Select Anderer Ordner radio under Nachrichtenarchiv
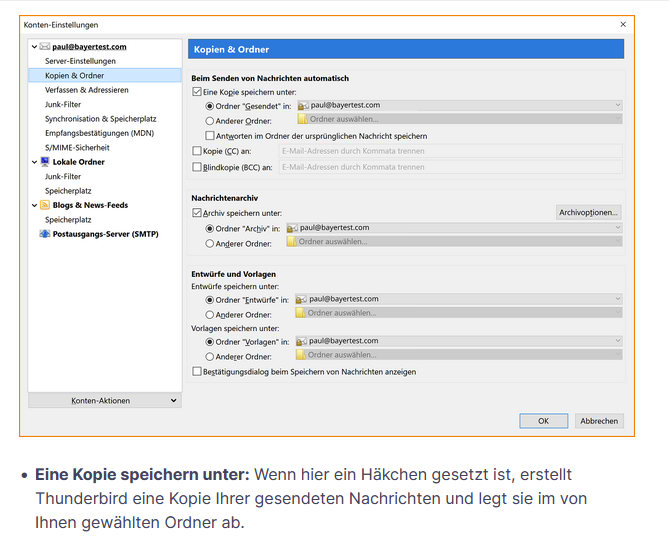The image size is (669, 539). [209, 244]
